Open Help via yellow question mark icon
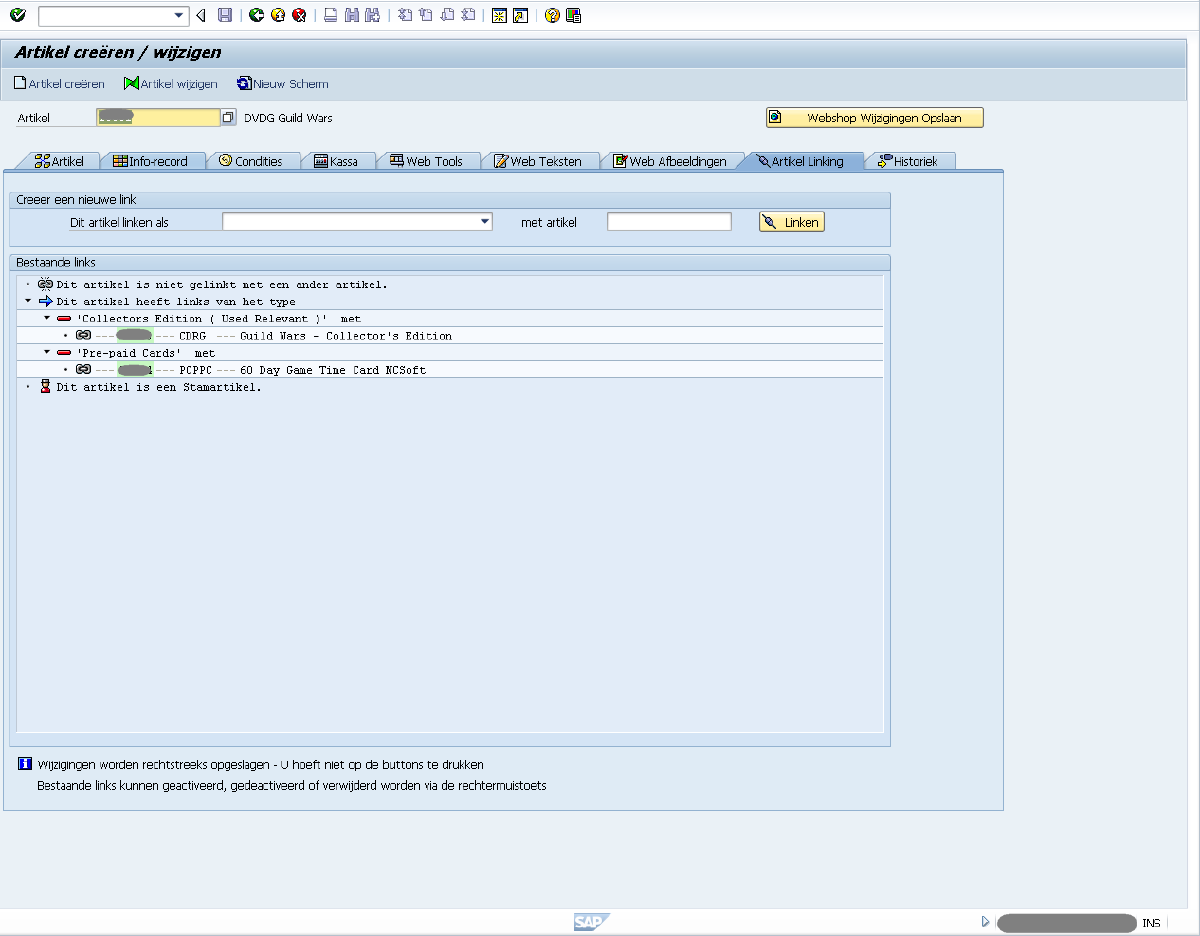The height and width of the screenshot is (936, 1200). click(551, 15)
